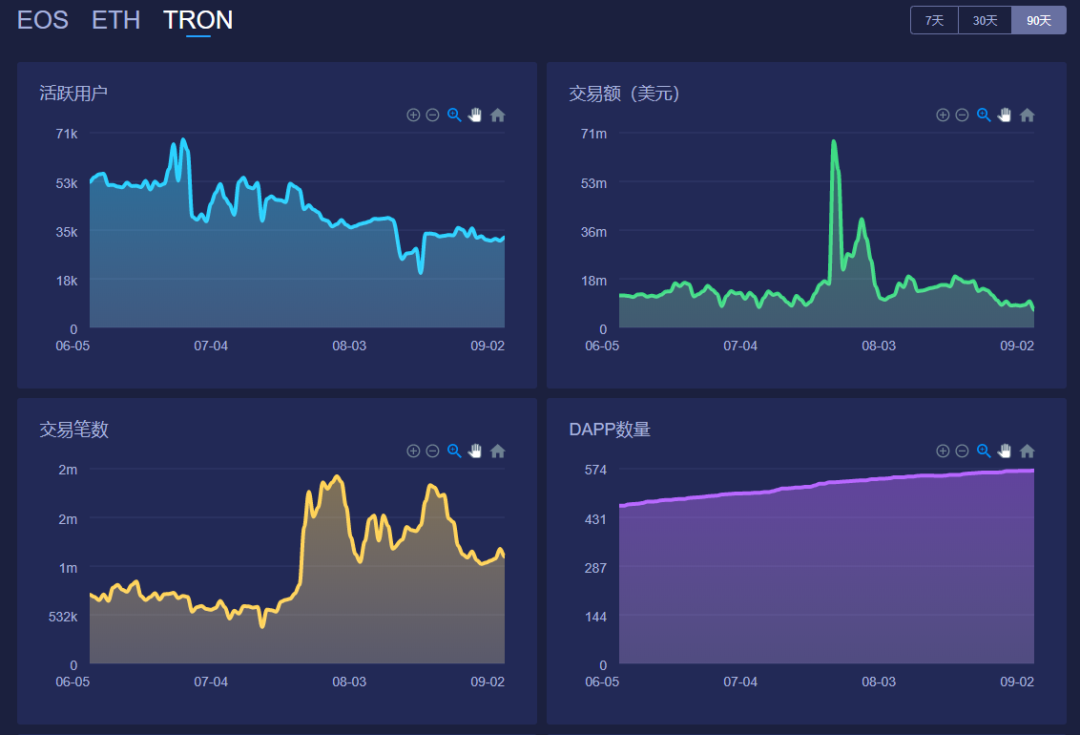
Task: Select the magnifier zoom tool in 活跃用户 chart
Action: (454, 115)
